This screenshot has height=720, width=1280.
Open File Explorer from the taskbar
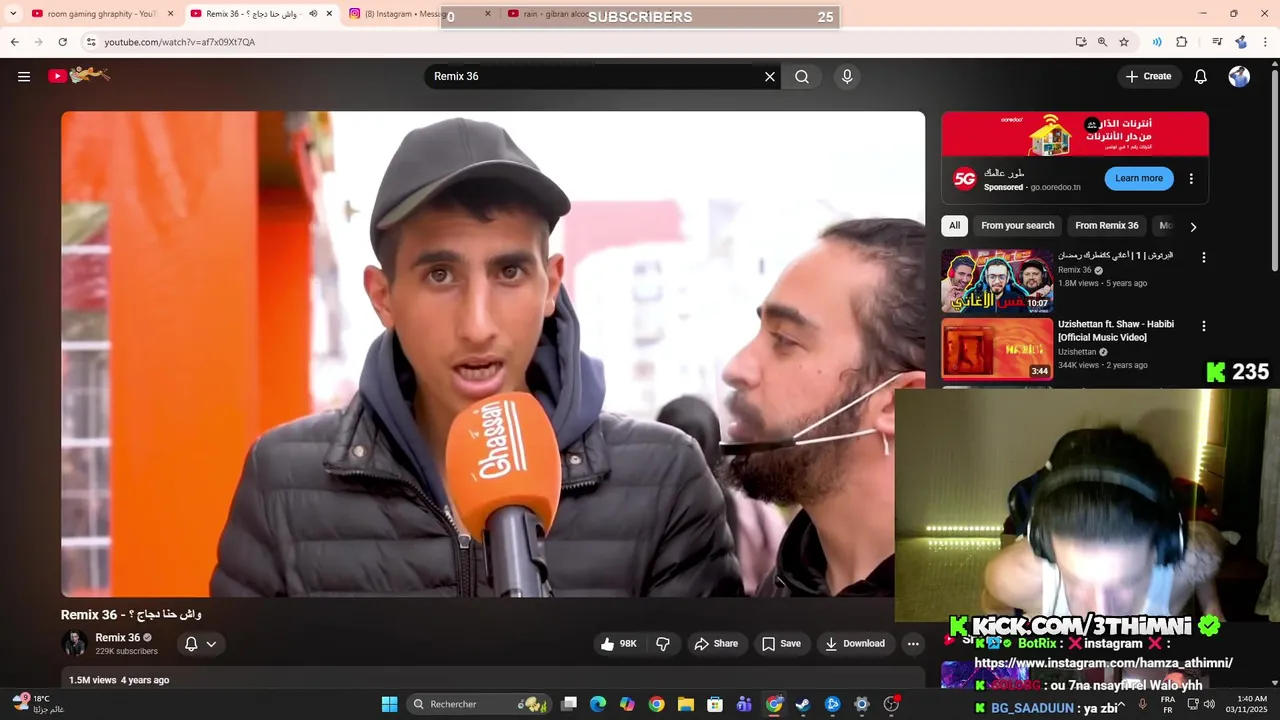tap(686, 704)
